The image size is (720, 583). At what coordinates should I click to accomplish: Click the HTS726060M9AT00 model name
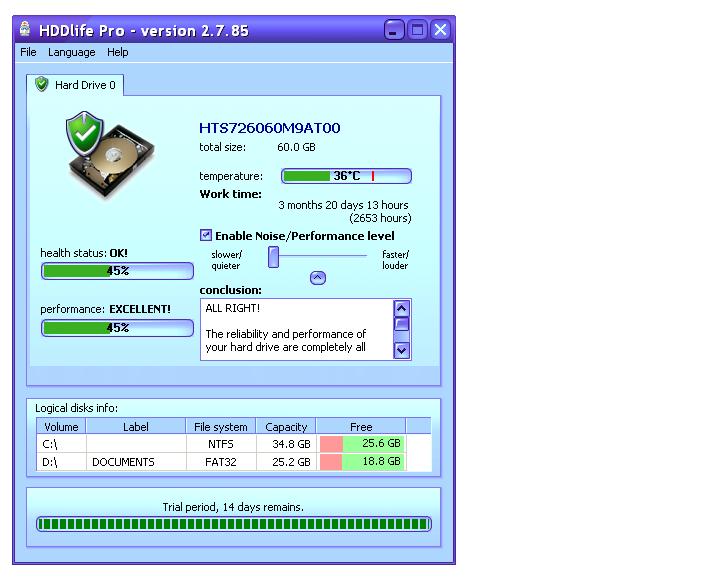tap(270, 128)
